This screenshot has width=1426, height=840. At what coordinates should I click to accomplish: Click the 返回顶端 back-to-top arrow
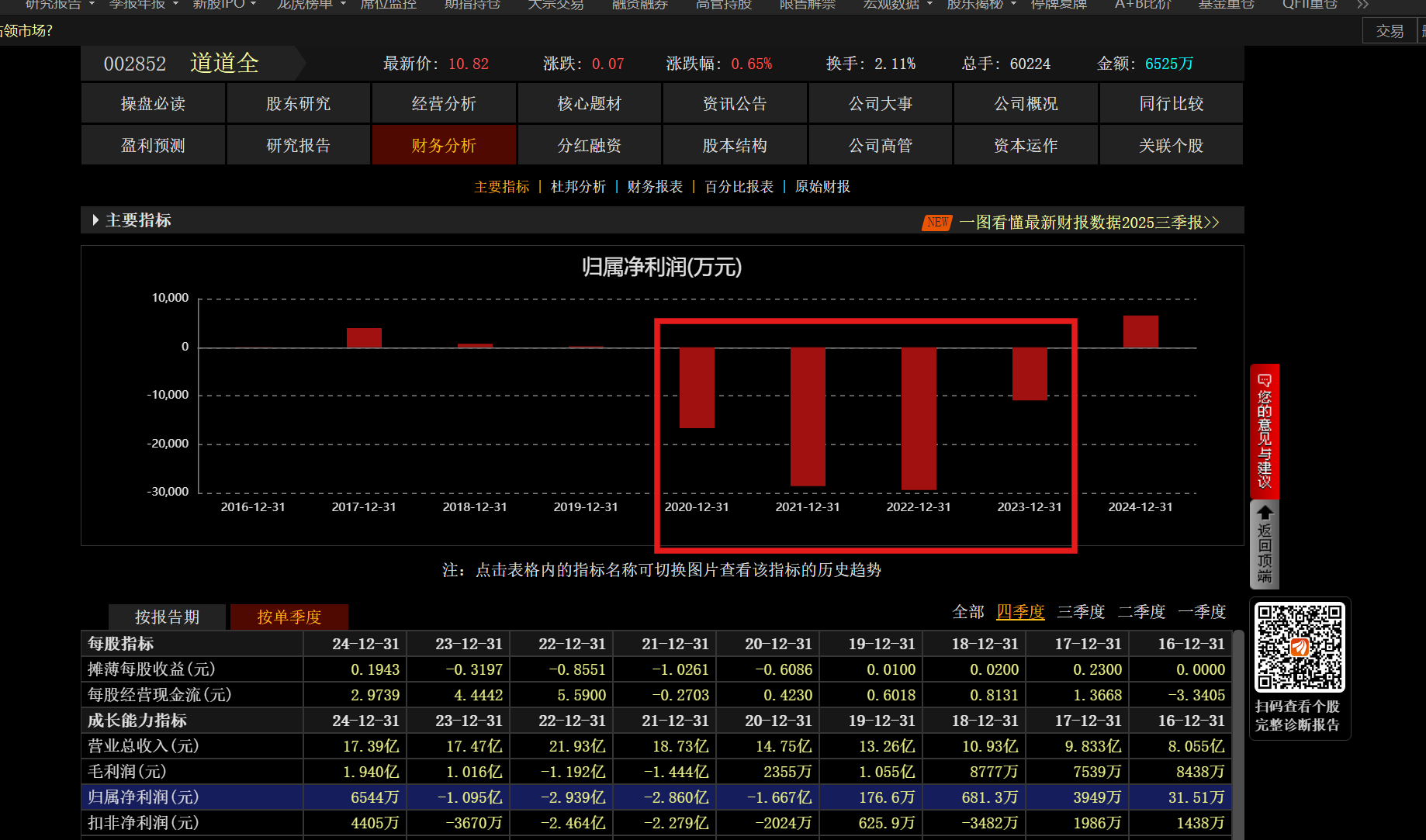(1265, 544)
